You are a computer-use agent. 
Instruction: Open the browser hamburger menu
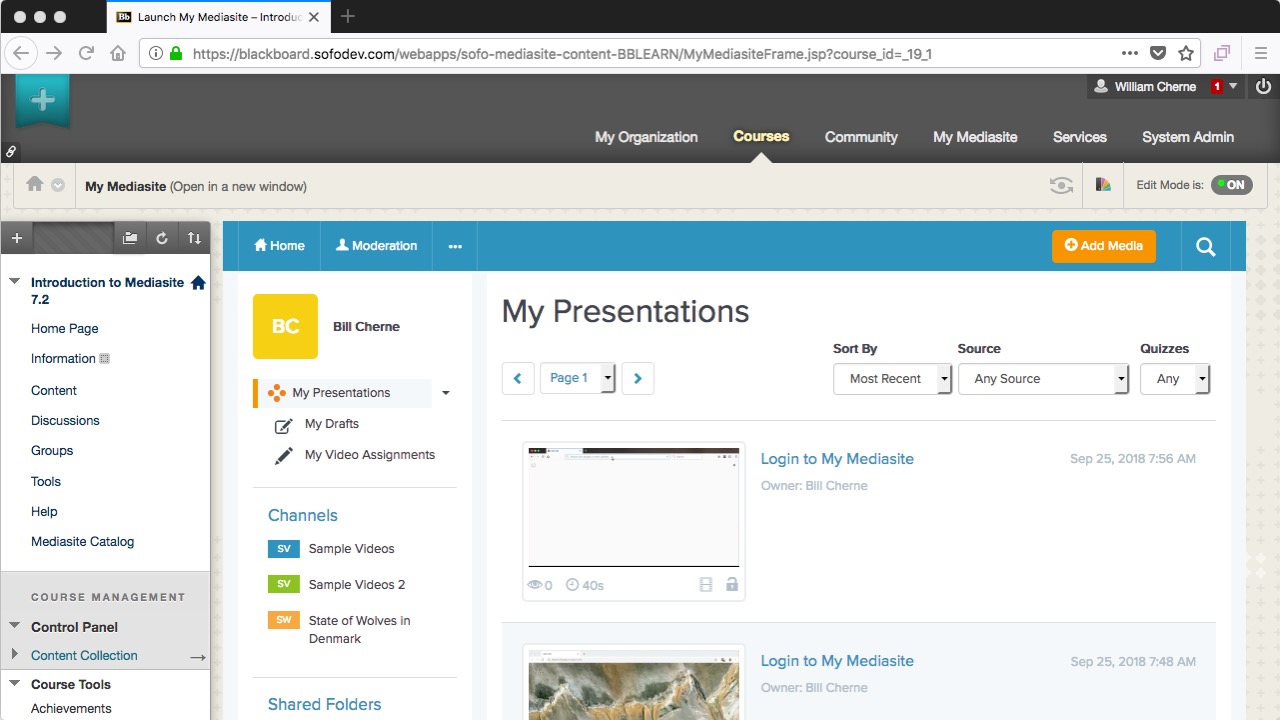point(1261,53)
